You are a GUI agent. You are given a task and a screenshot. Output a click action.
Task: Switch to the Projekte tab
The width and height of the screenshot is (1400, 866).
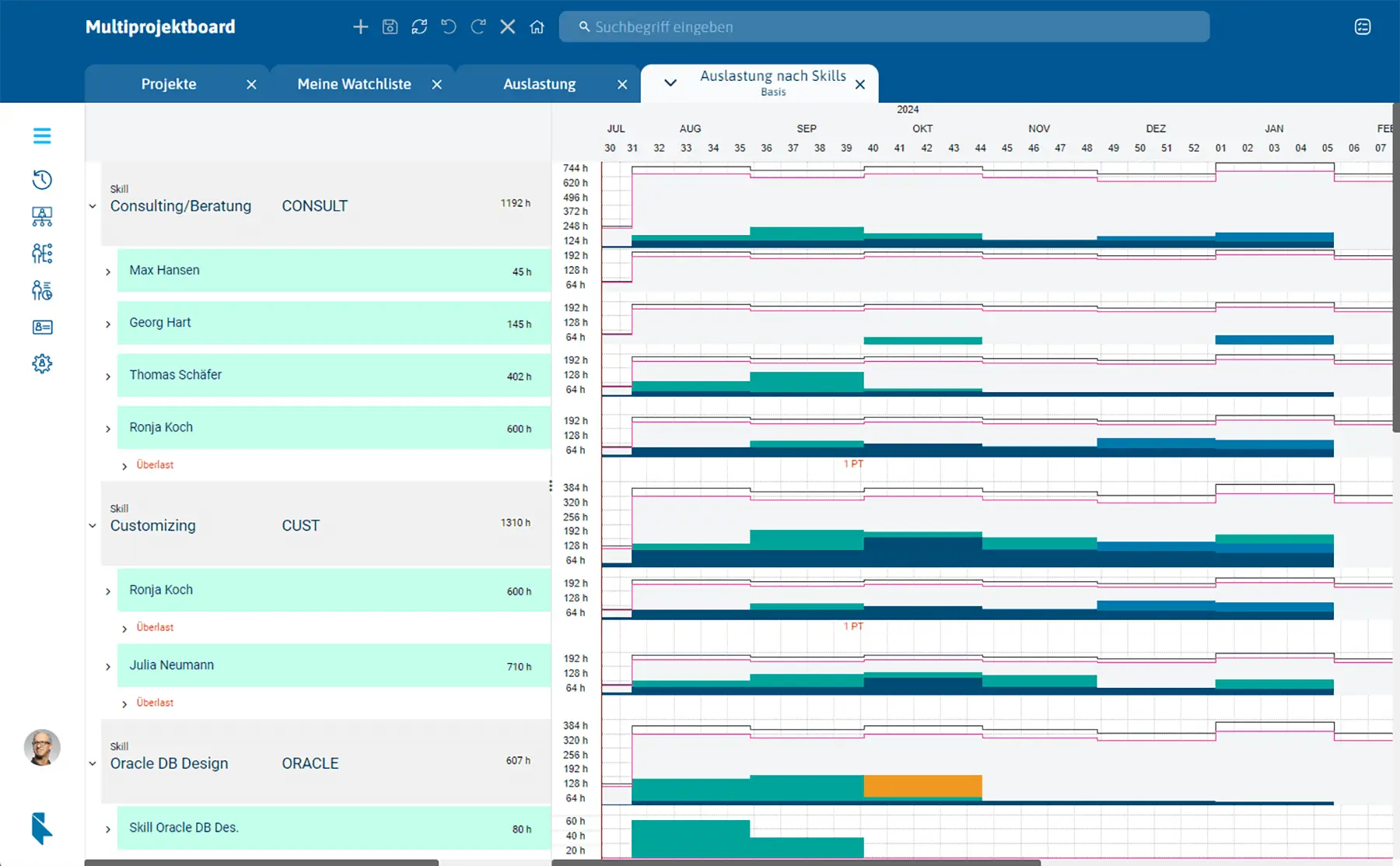[169, 84]
